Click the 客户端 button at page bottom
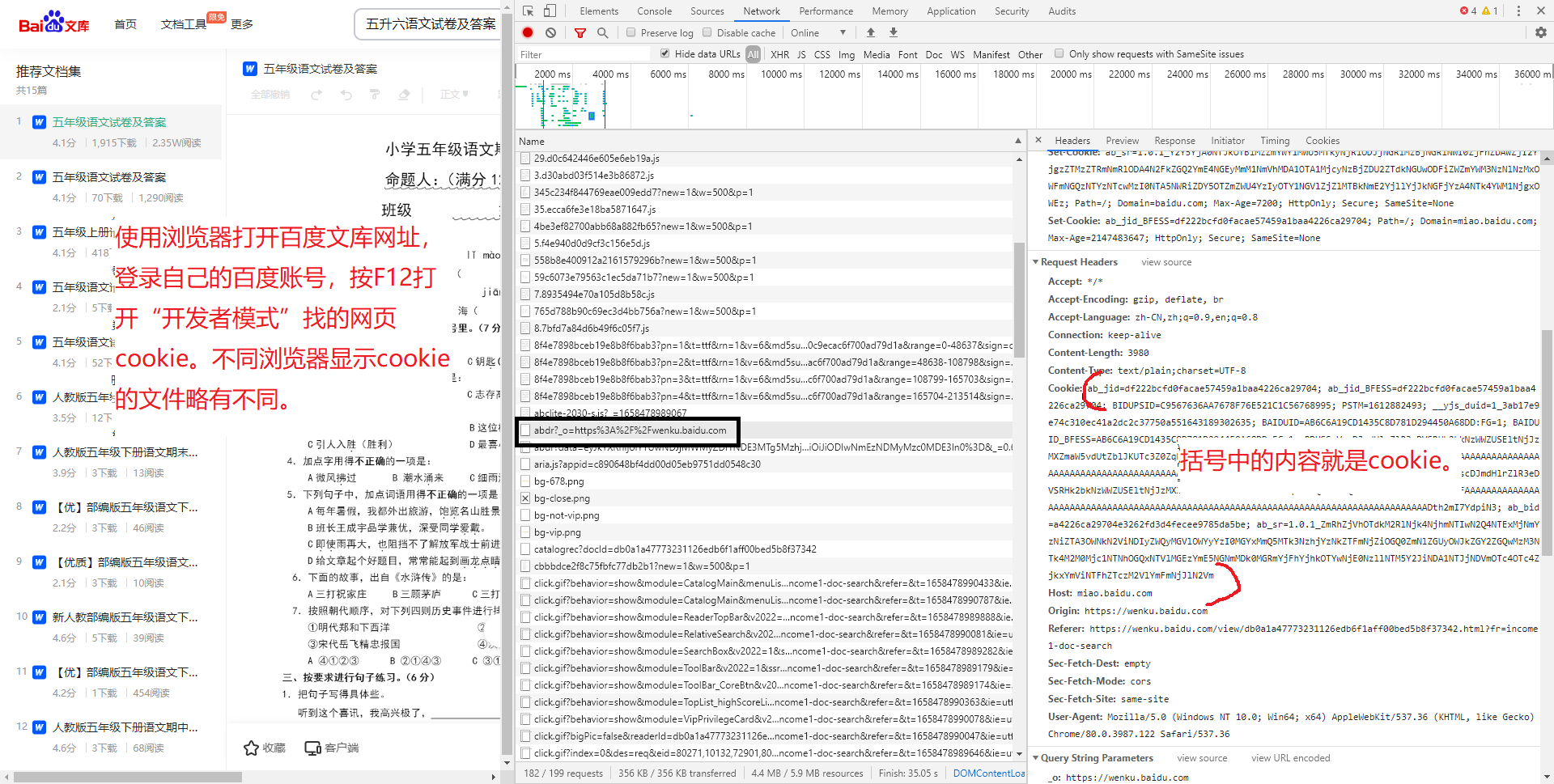 click(x=331, y=748)
